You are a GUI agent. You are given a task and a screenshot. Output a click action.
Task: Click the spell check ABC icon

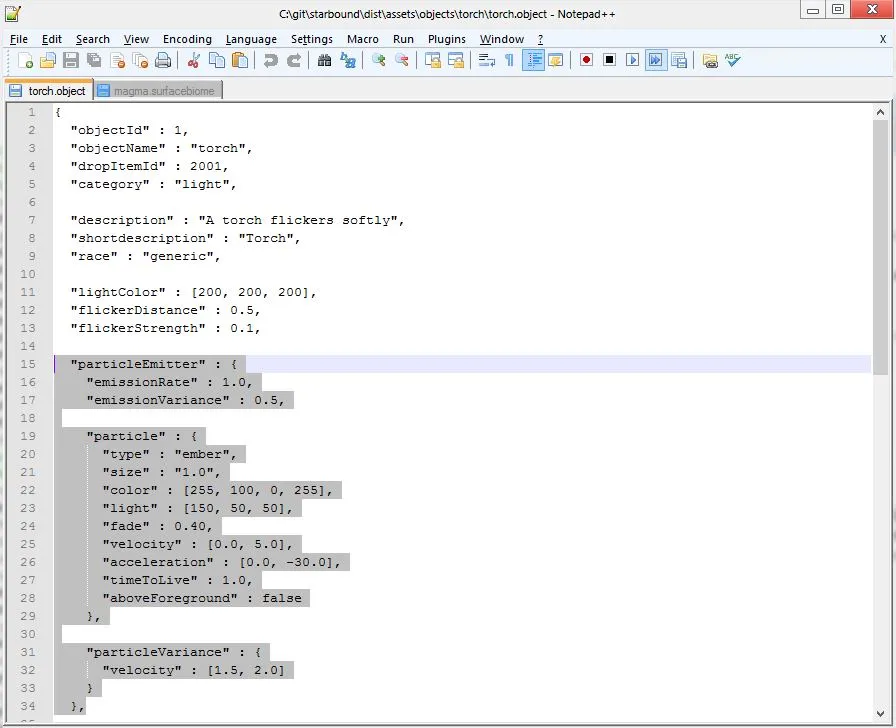pyautogui.click(x=733, y=60)
